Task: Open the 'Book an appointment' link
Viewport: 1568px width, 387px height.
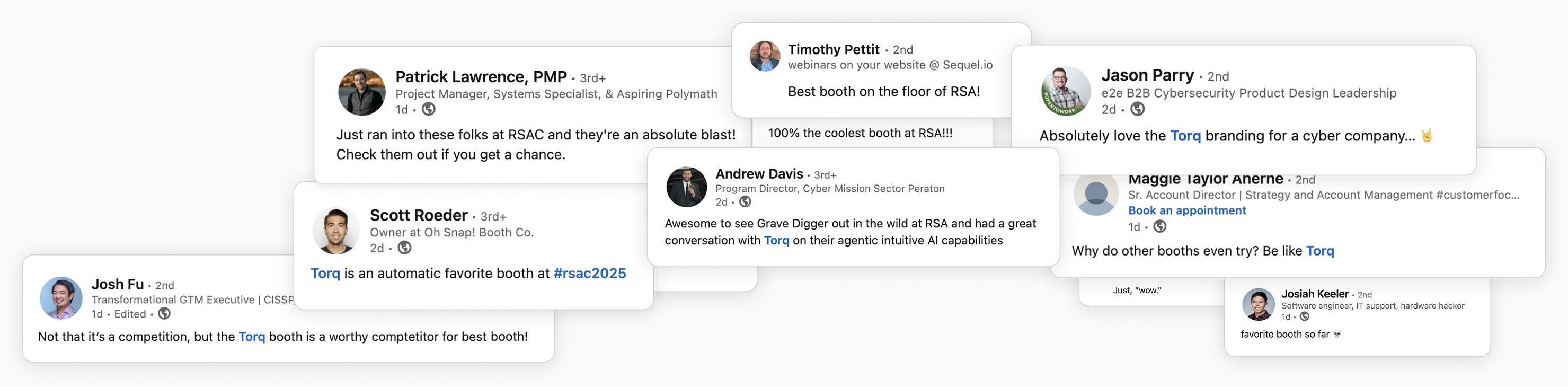Action: [1187, 210]
